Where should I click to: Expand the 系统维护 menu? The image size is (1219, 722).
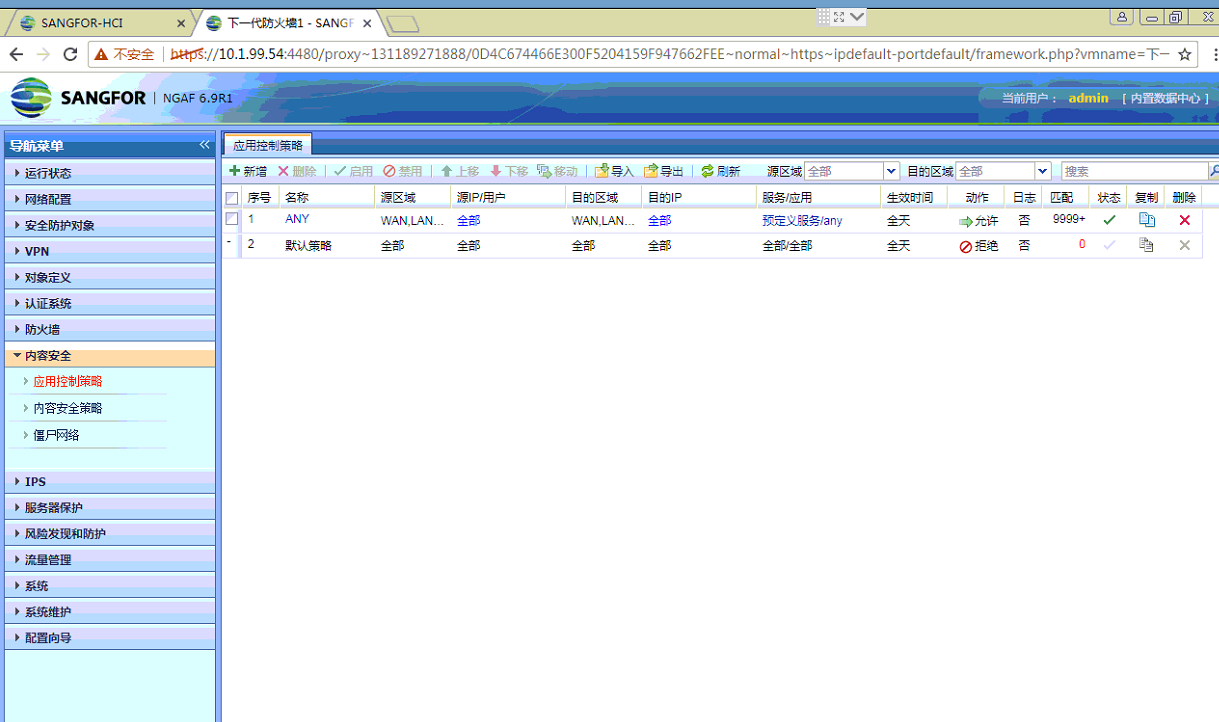110,611
